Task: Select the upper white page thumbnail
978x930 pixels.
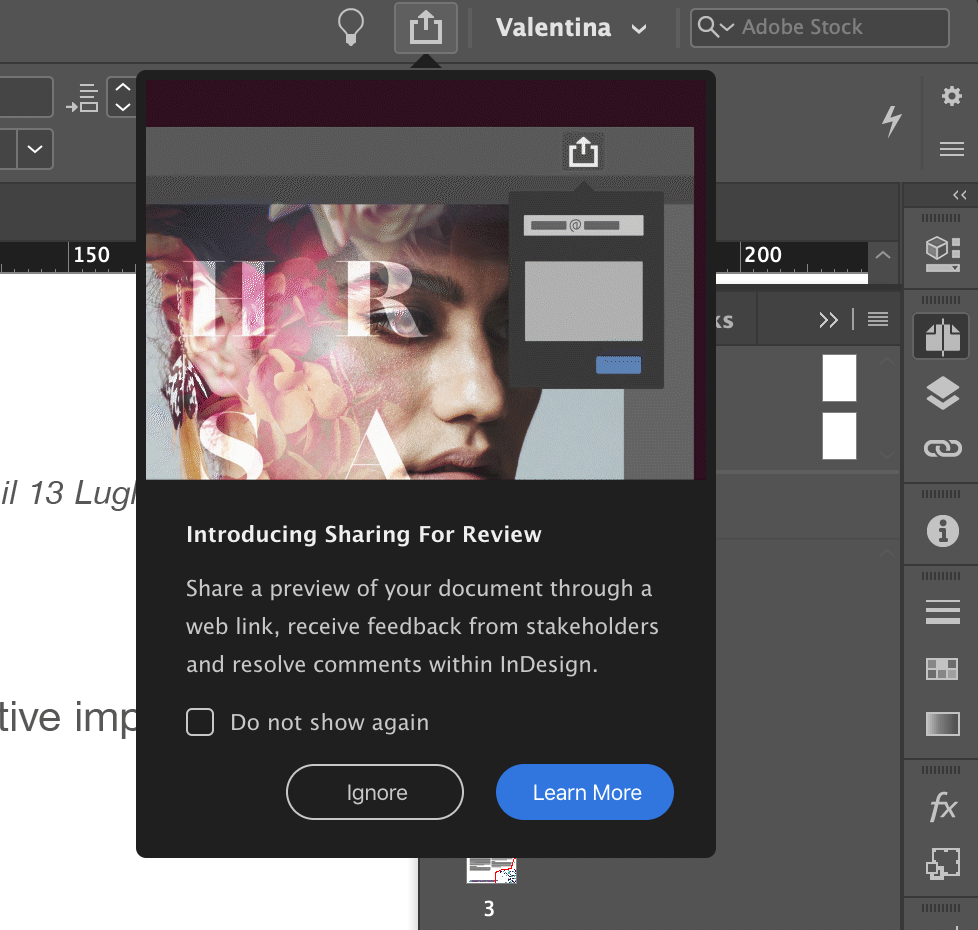Action: (839, 378)
